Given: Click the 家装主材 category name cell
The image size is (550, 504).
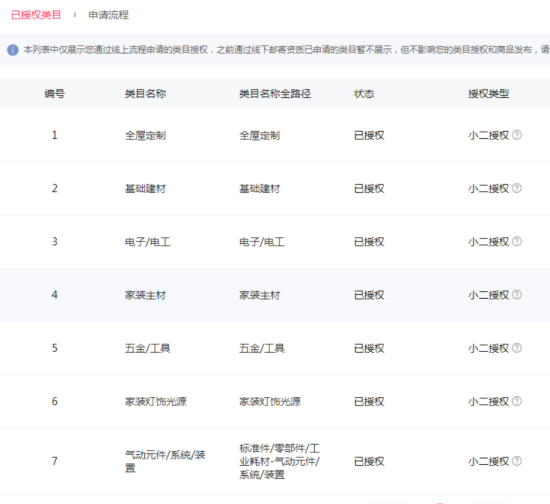Looking at the screenshot, I should point(145,295).
